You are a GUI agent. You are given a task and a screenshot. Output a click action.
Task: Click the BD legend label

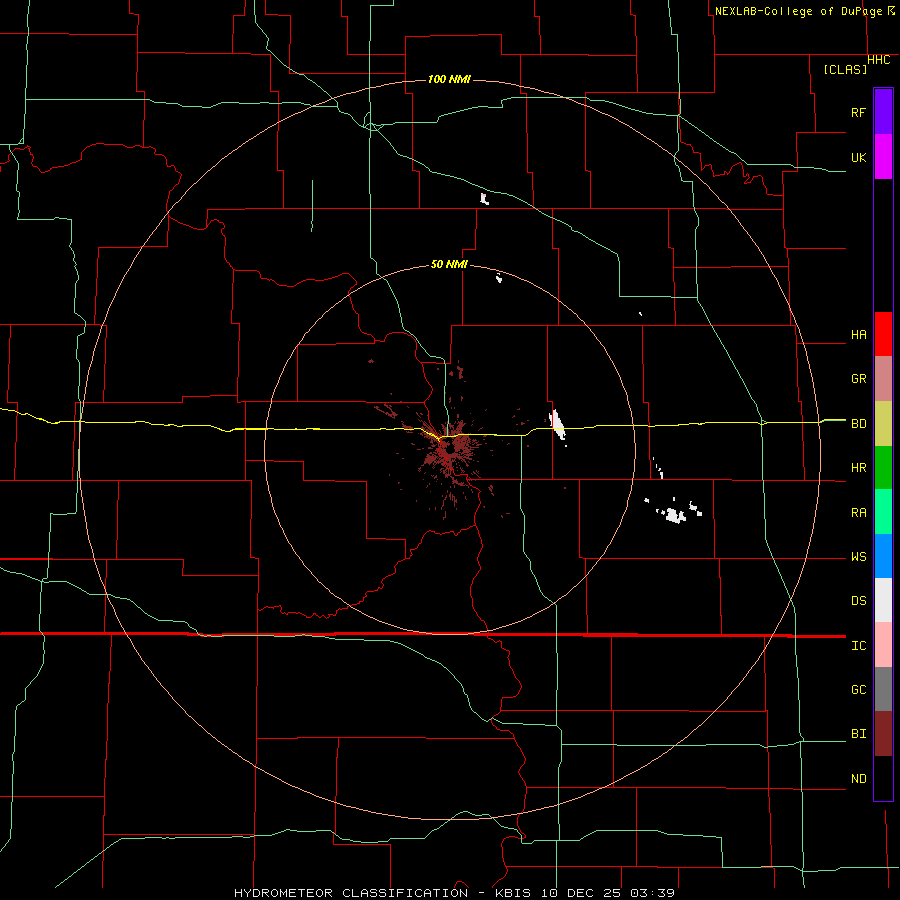858,424
